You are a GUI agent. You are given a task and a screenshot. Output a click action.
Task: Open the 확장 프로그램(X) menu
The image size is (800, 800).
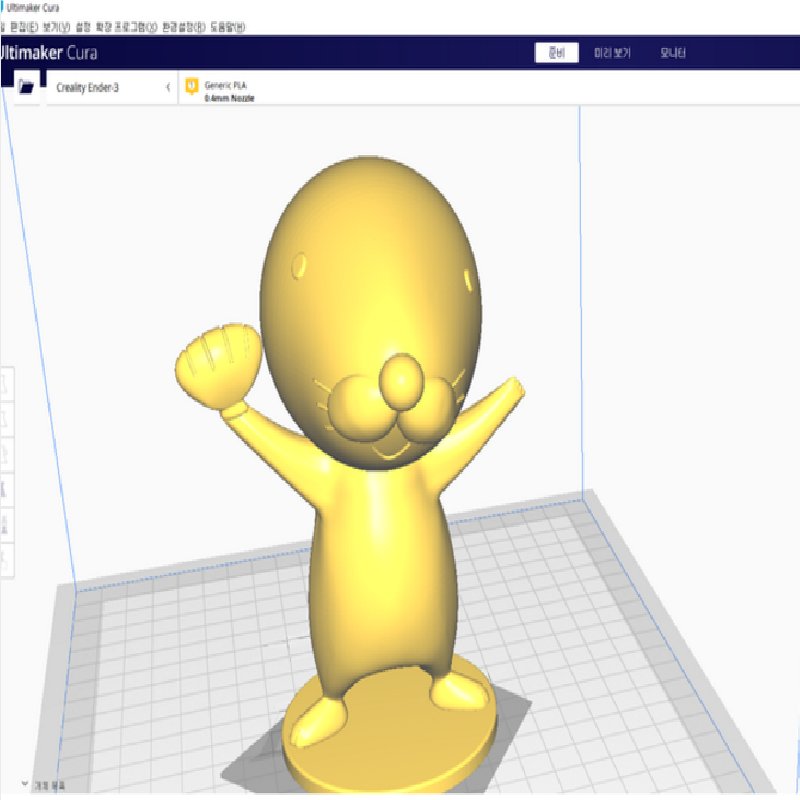(x=127, y=27)
